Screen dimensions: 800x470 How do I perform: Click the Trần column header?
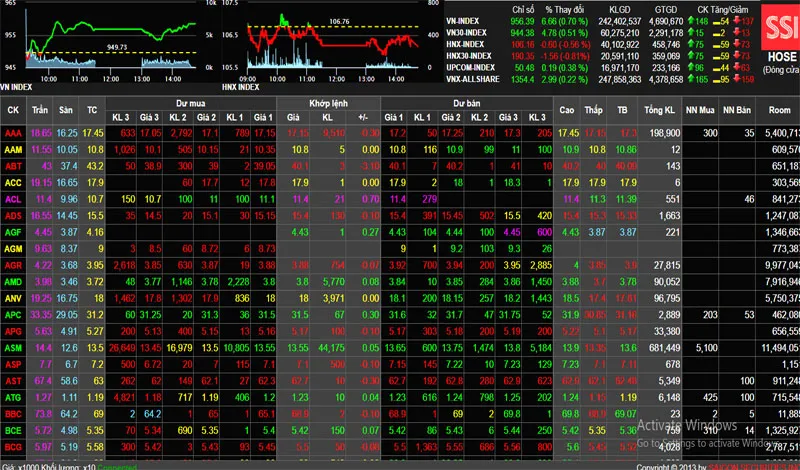[40, 110]
